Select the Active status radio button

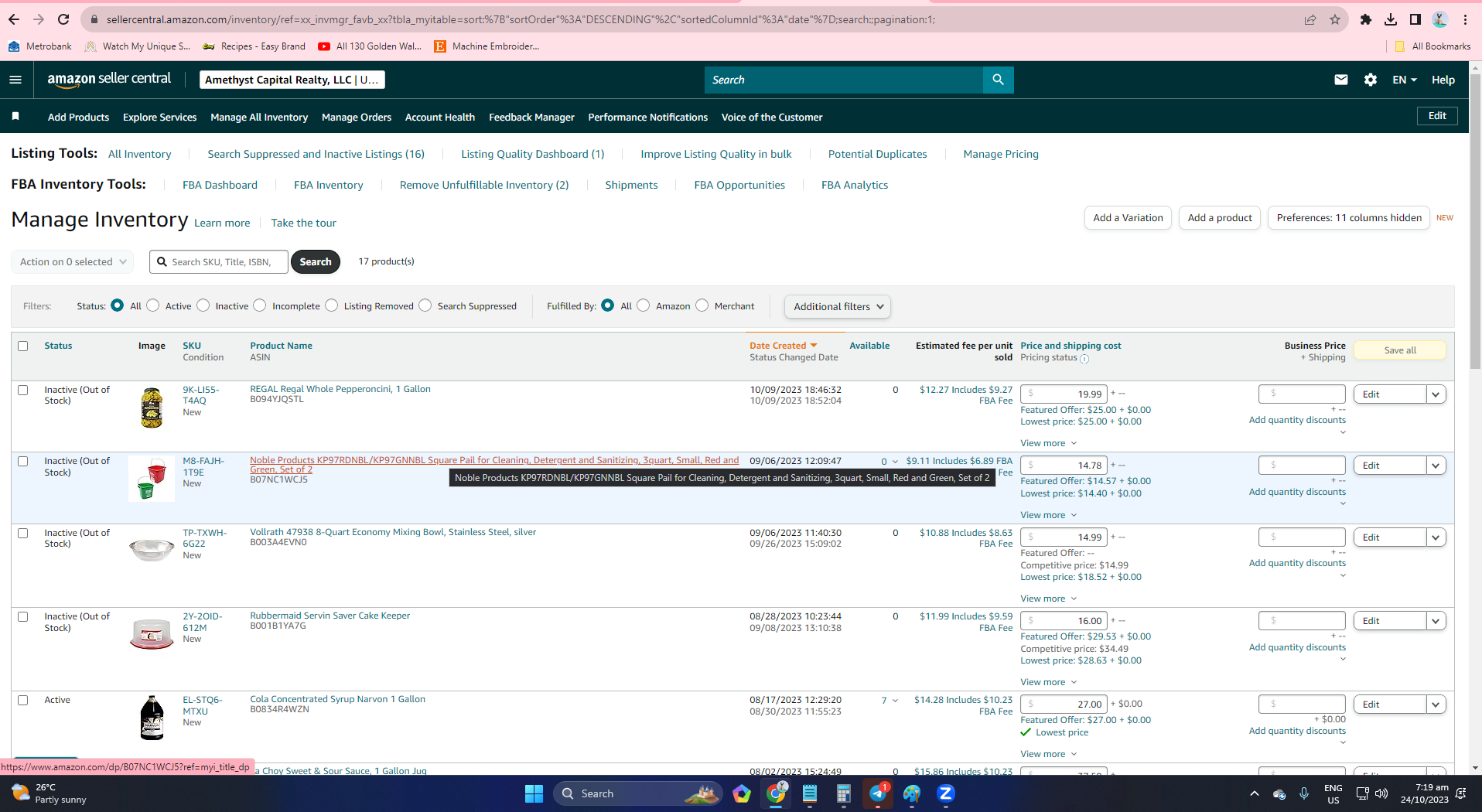tap(153, 305)
